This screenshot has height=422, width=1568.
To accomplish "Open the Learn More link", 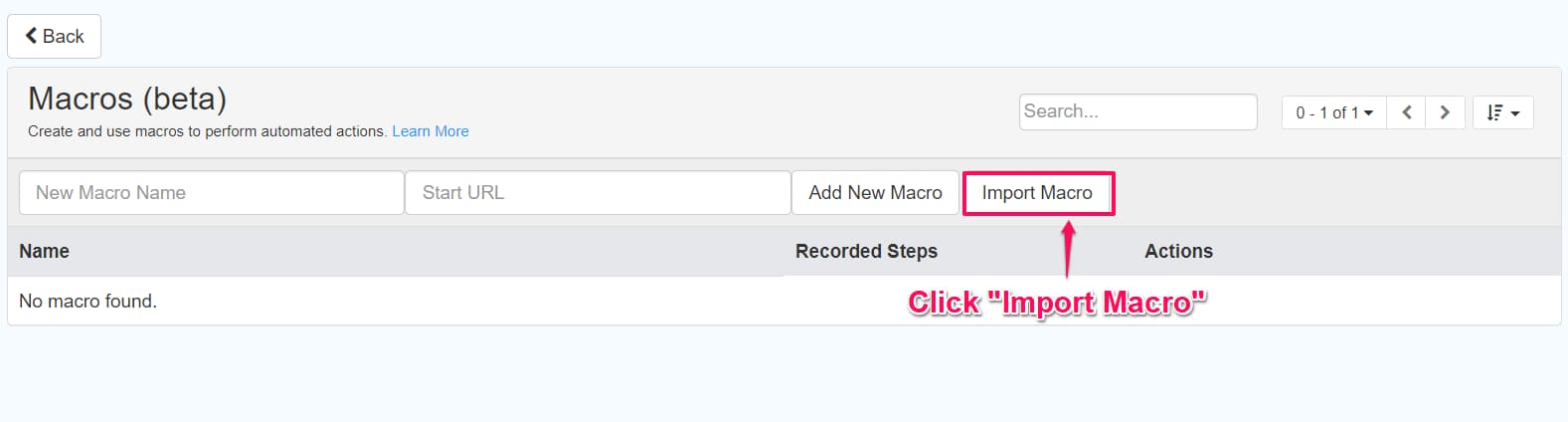I will coord(430,131).
